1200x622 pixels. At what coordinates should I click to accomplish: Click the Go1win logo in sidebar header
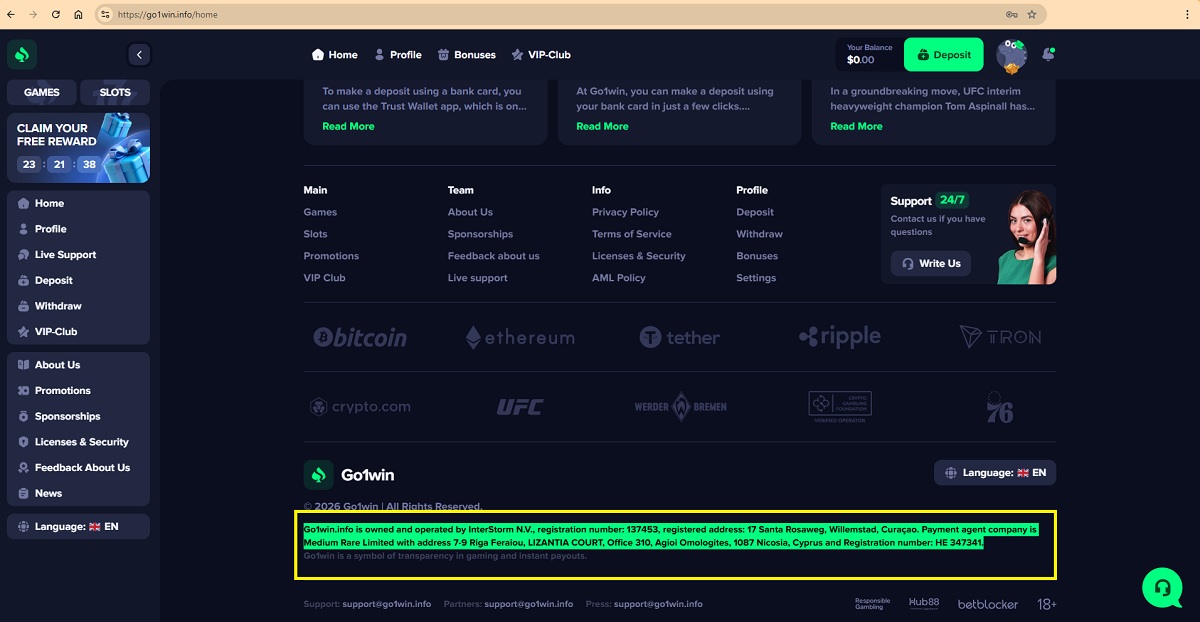point(22,55)
